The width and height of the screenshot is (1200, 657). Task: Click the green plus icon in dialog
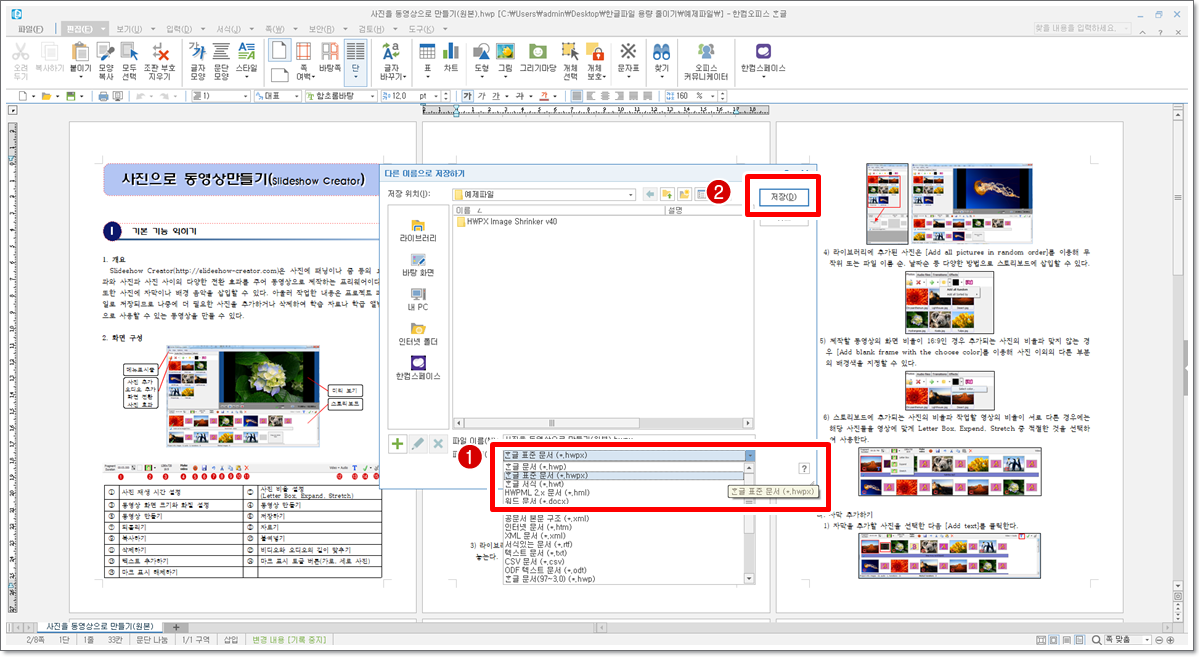coord(398,444)
